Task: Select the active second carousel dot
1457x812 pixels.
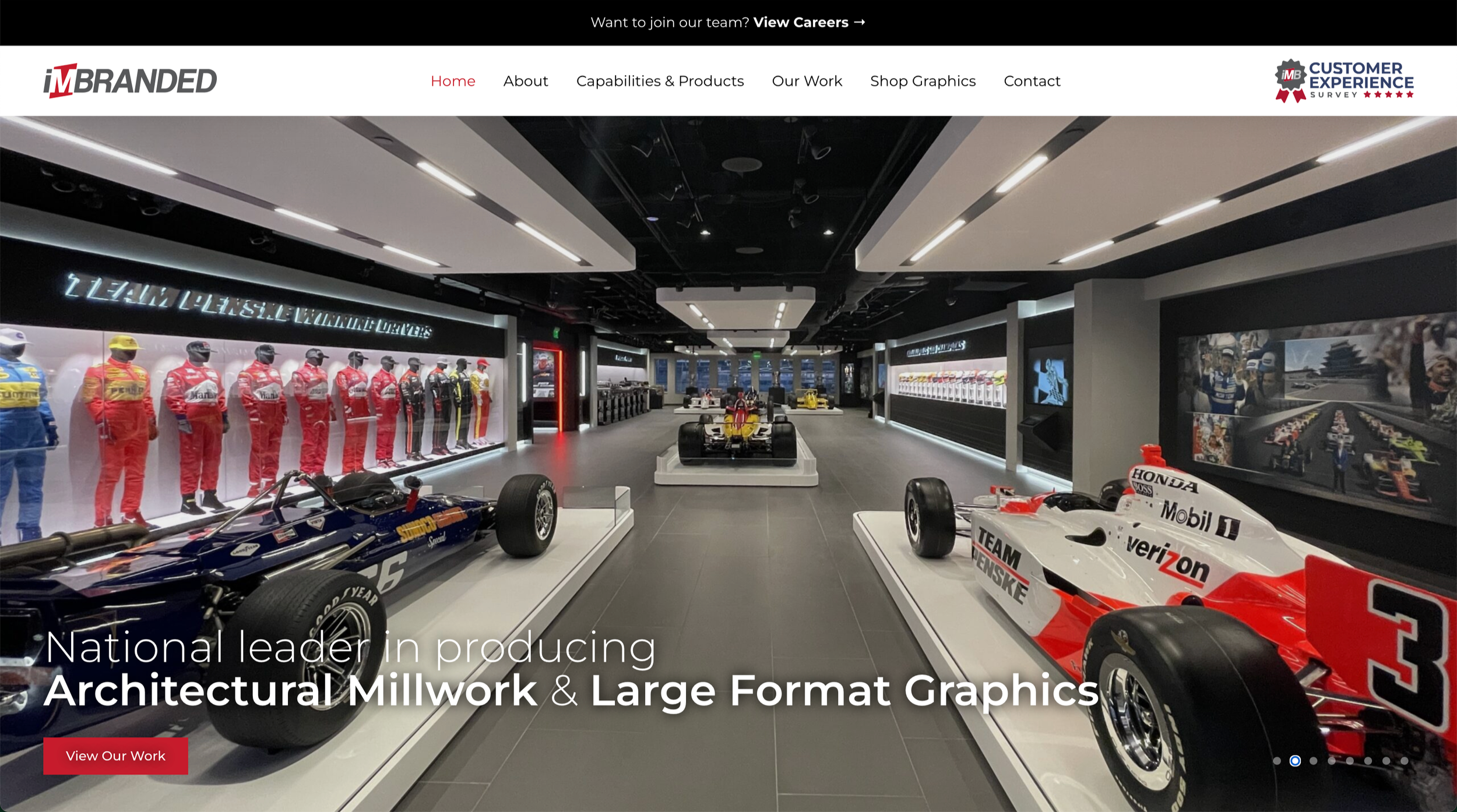Action: coord(1295,761)
